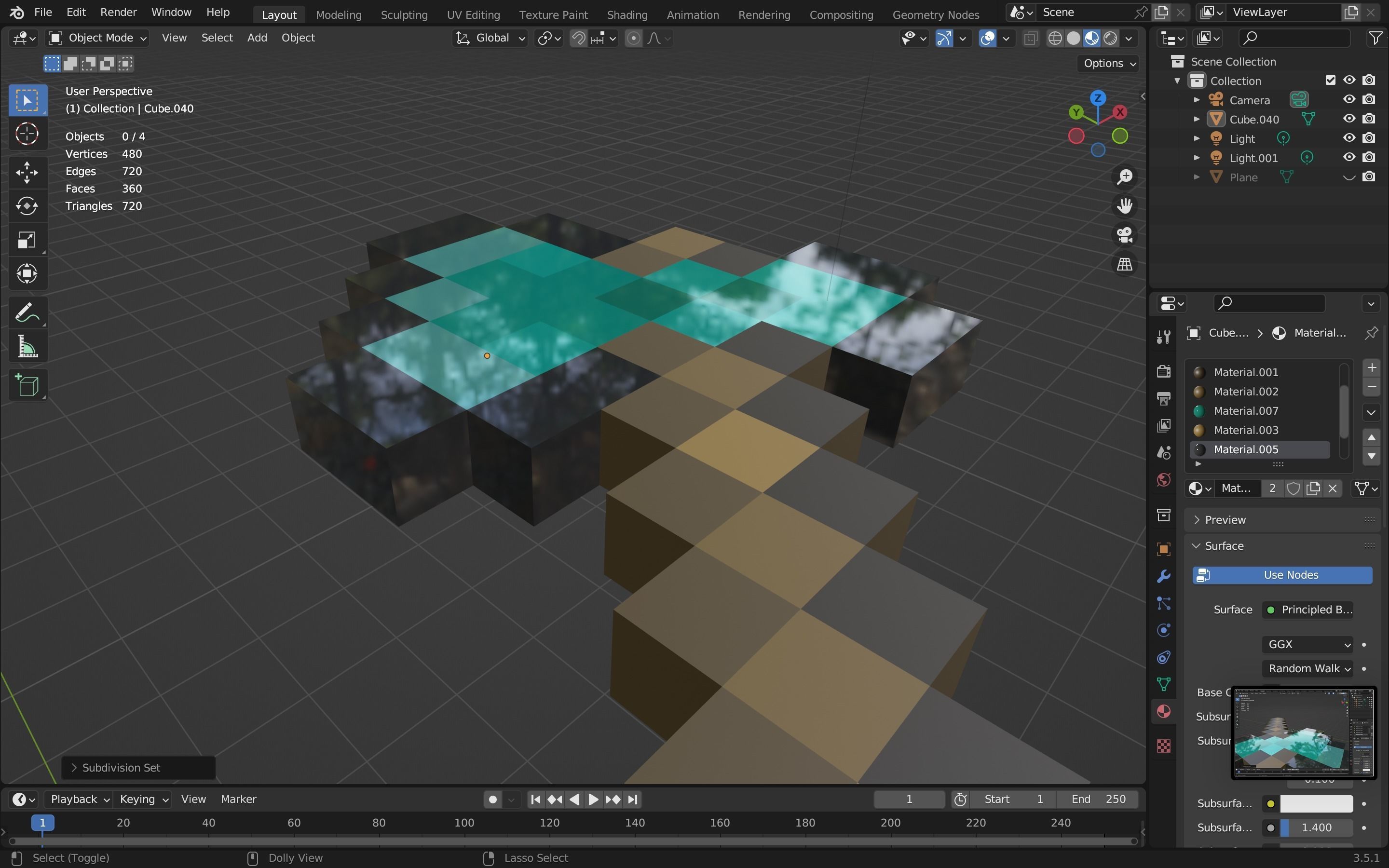
Task: Select Material.007 in slot list
Action: [1260, 410]
